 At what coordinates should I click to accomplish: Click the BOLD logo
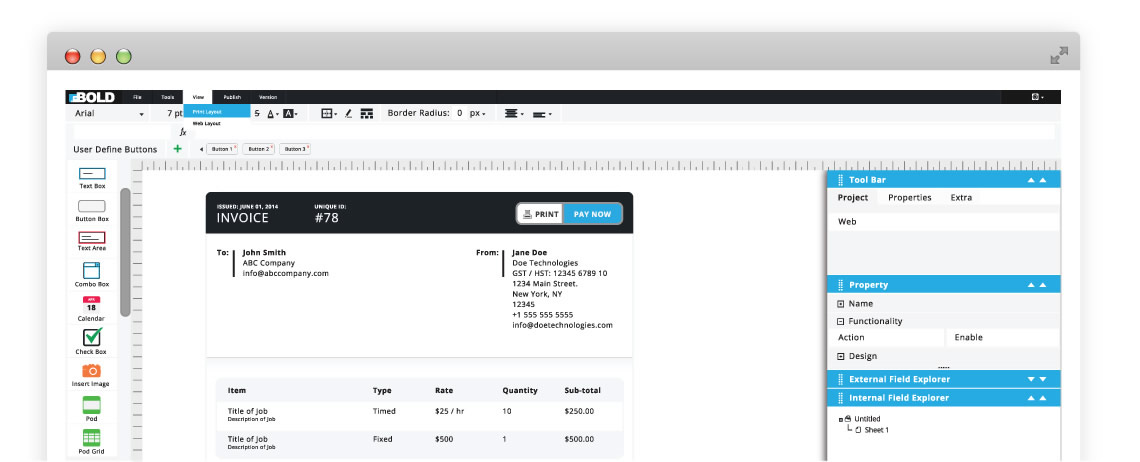pyautogui.click(x=91, y=97)
